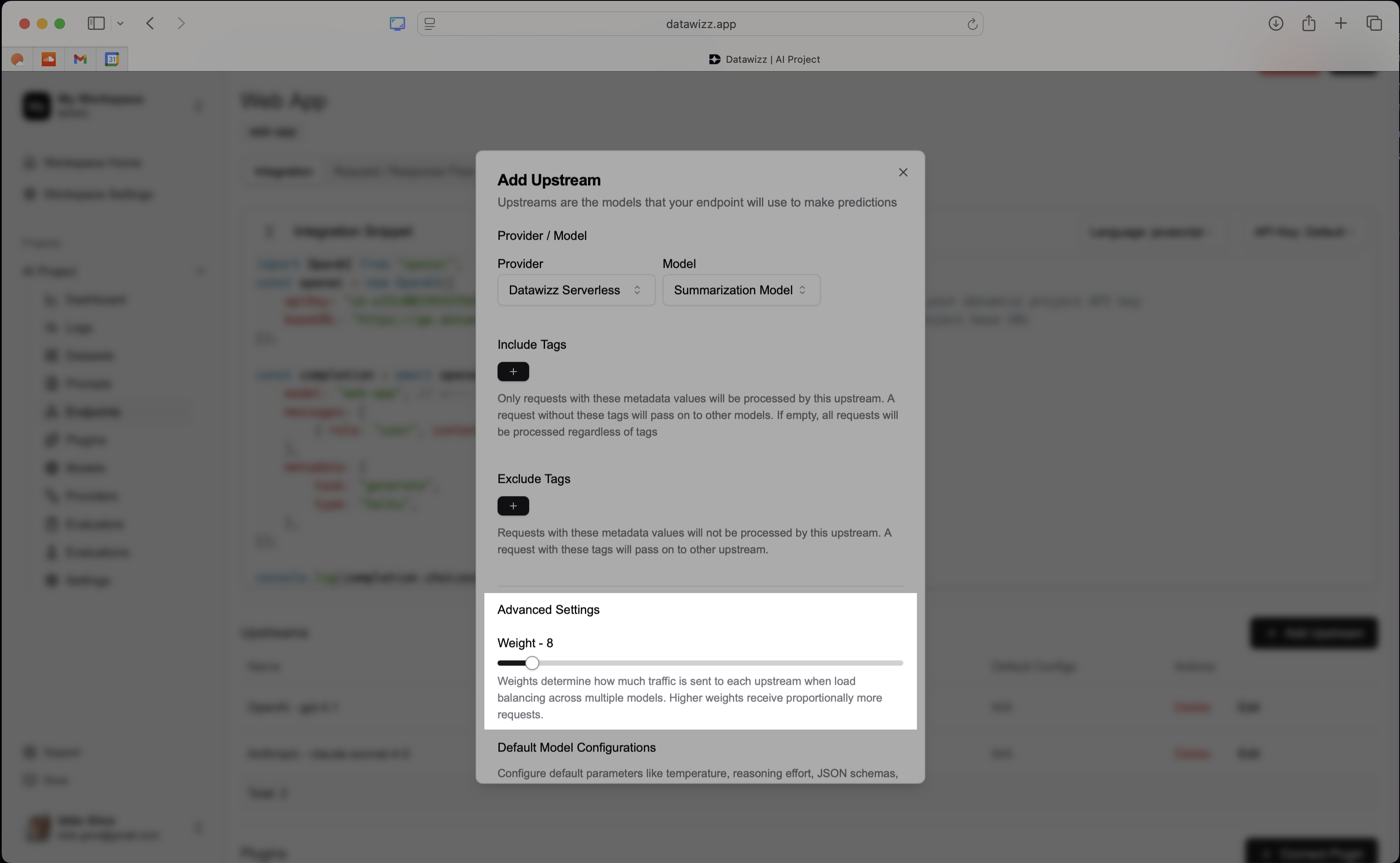The image size is (1400, 863).
Task: Open the Provider dropdown Datawizz Serverless
Action: (x=576, y=290)
